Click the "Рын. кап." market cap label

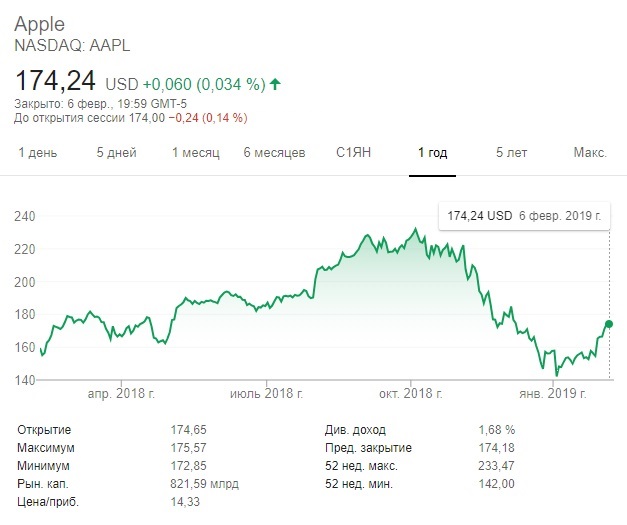coord(44,484)
